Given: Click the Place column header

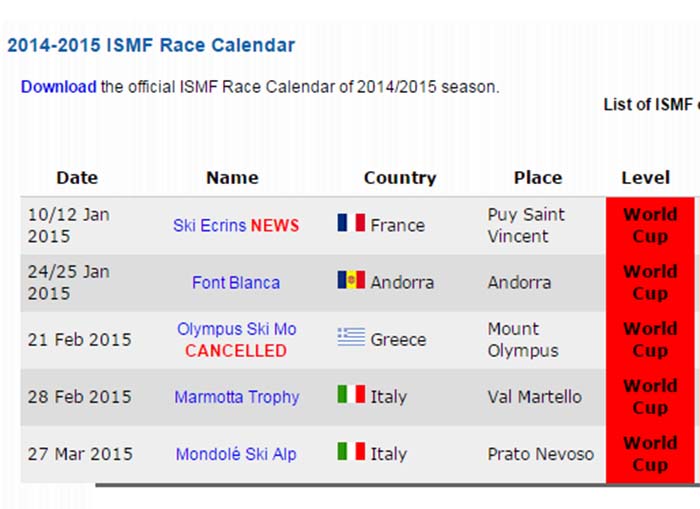Looking at the screenshot, I should (538, 178).
